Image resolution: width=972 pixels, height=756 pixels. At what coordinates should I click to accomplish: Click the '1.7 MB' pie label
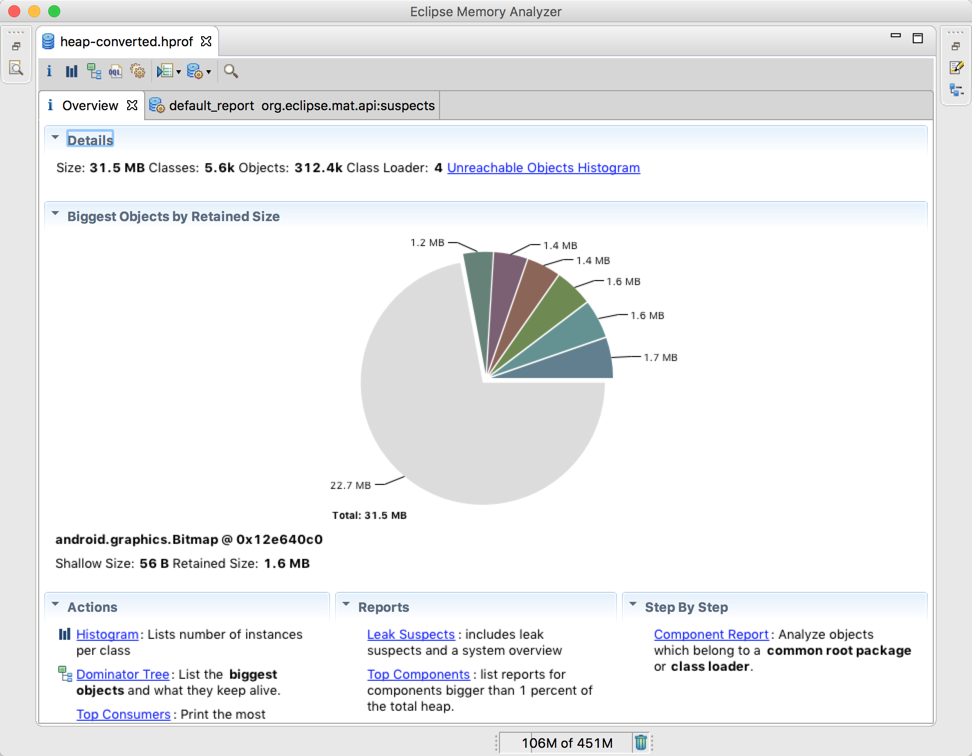pos(661,358)
